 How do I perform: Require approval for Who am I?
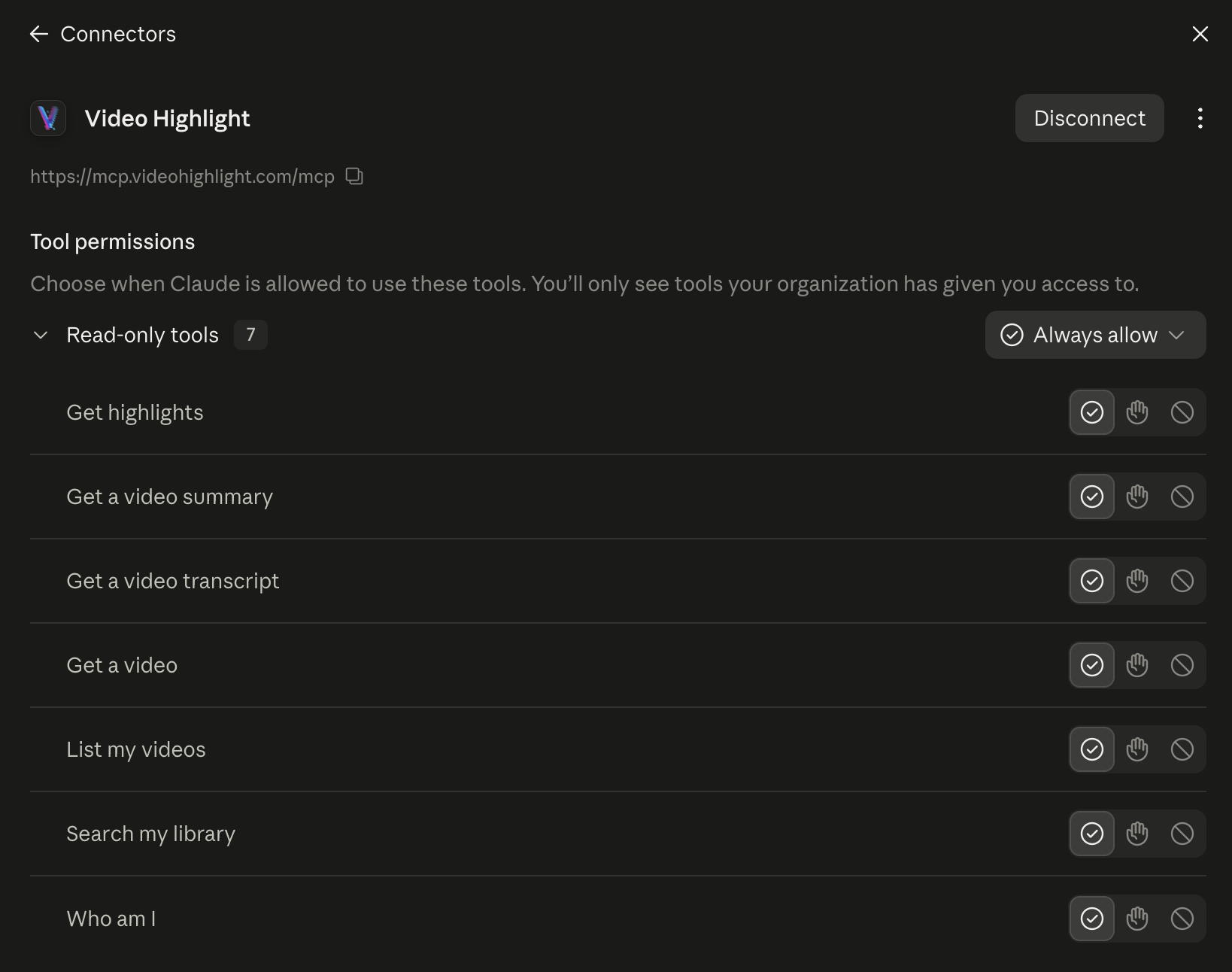point(1136,919)
